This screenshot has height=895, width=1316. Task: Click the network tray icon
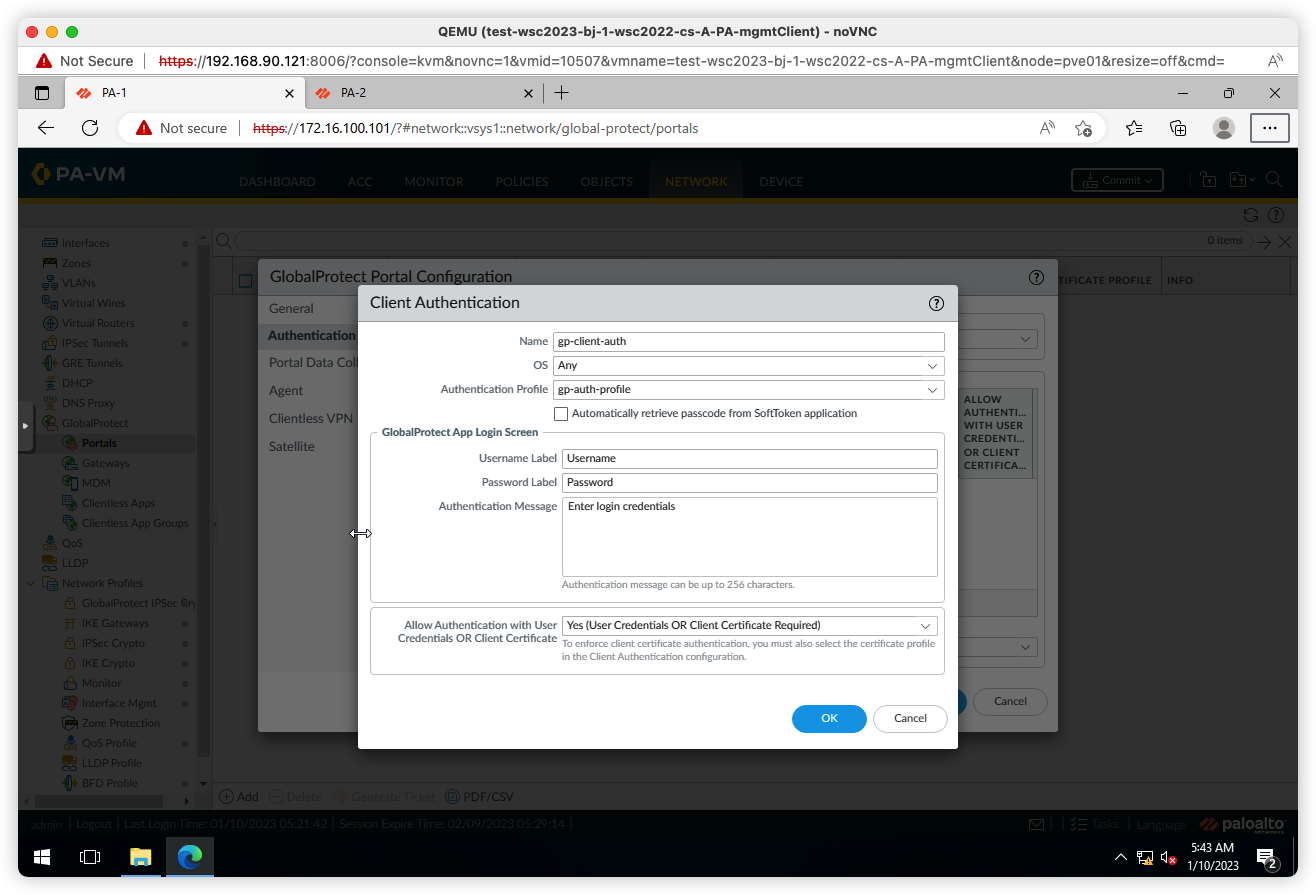point(1145,858)
